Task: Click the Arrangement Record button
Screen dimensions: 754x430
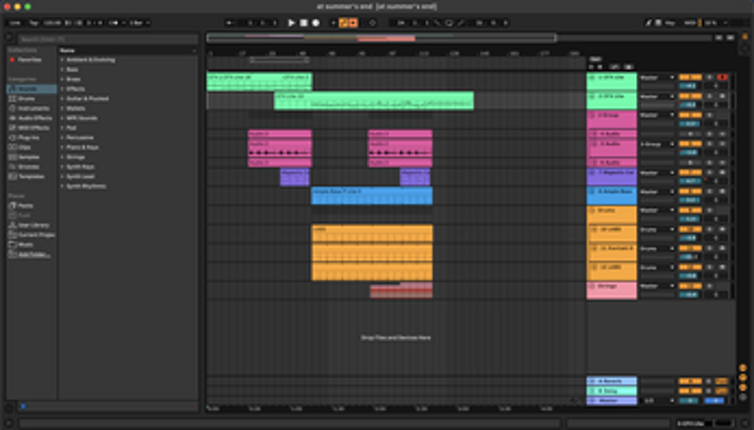Action: (316, 22)
